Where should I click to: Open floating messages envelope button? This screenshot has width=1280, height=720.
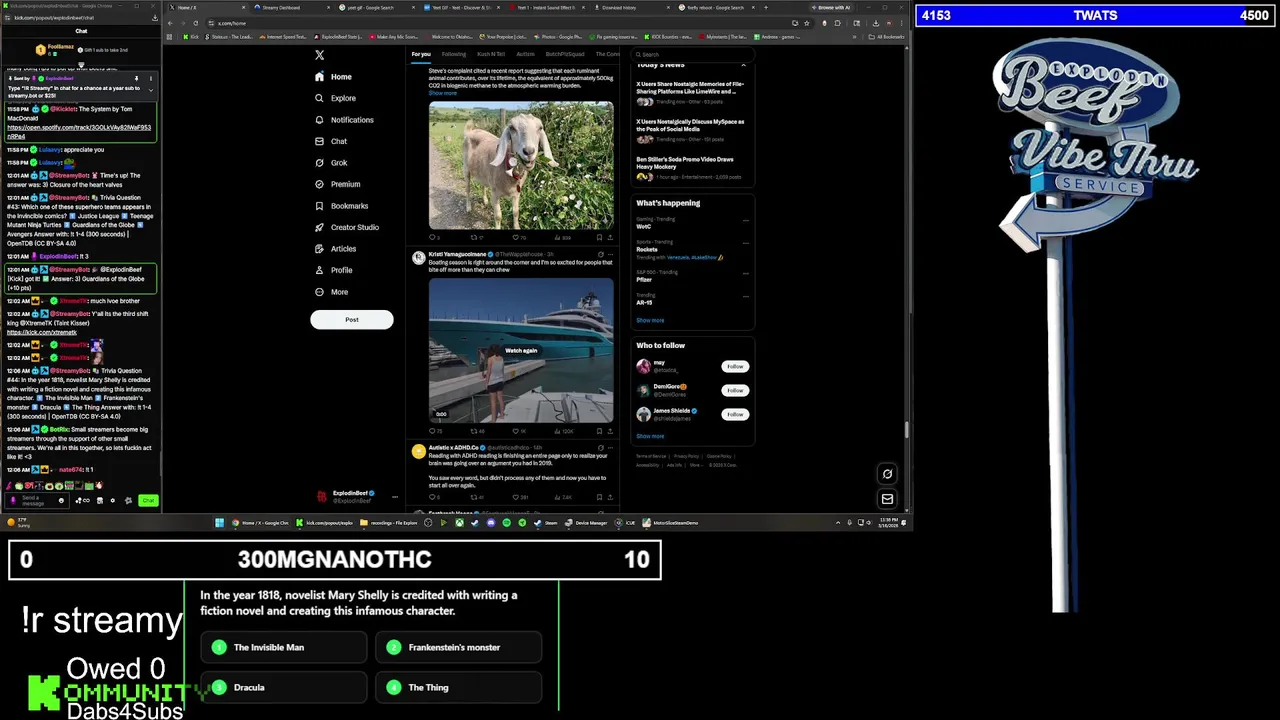pos(887,498)
